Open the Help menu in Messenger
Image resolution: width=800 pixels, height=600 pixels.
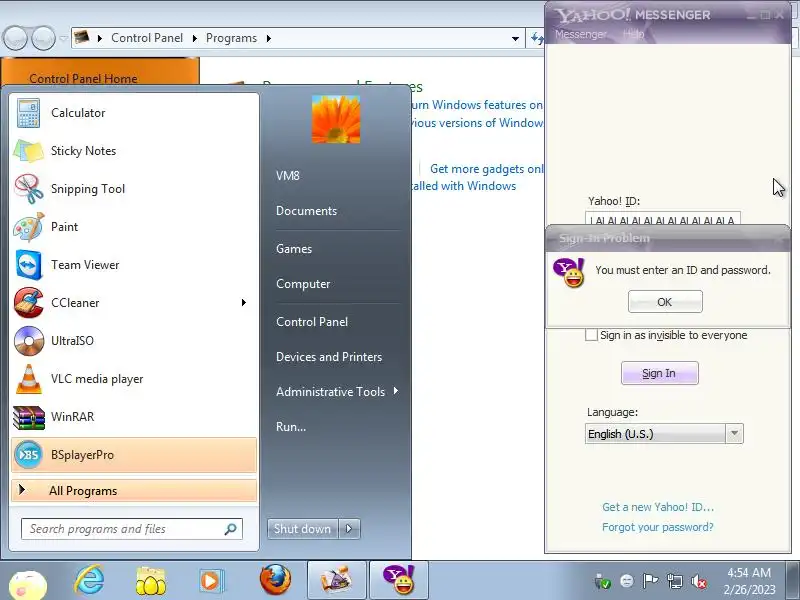click(633, 34)
